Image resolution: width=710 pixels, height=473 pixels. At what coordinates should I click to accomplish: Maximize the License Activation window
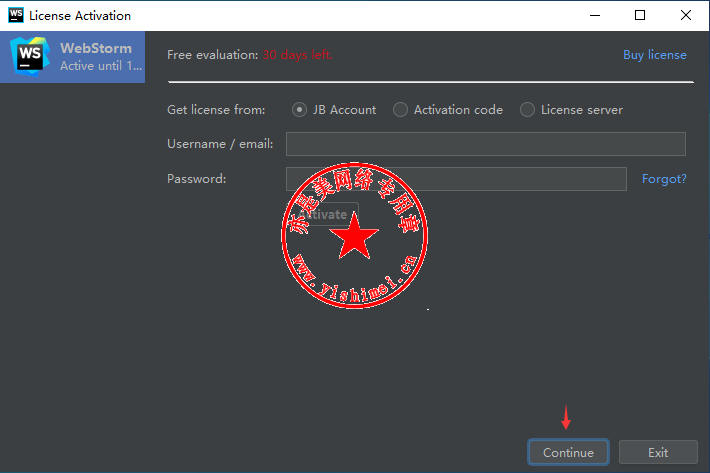coord(640,15)
